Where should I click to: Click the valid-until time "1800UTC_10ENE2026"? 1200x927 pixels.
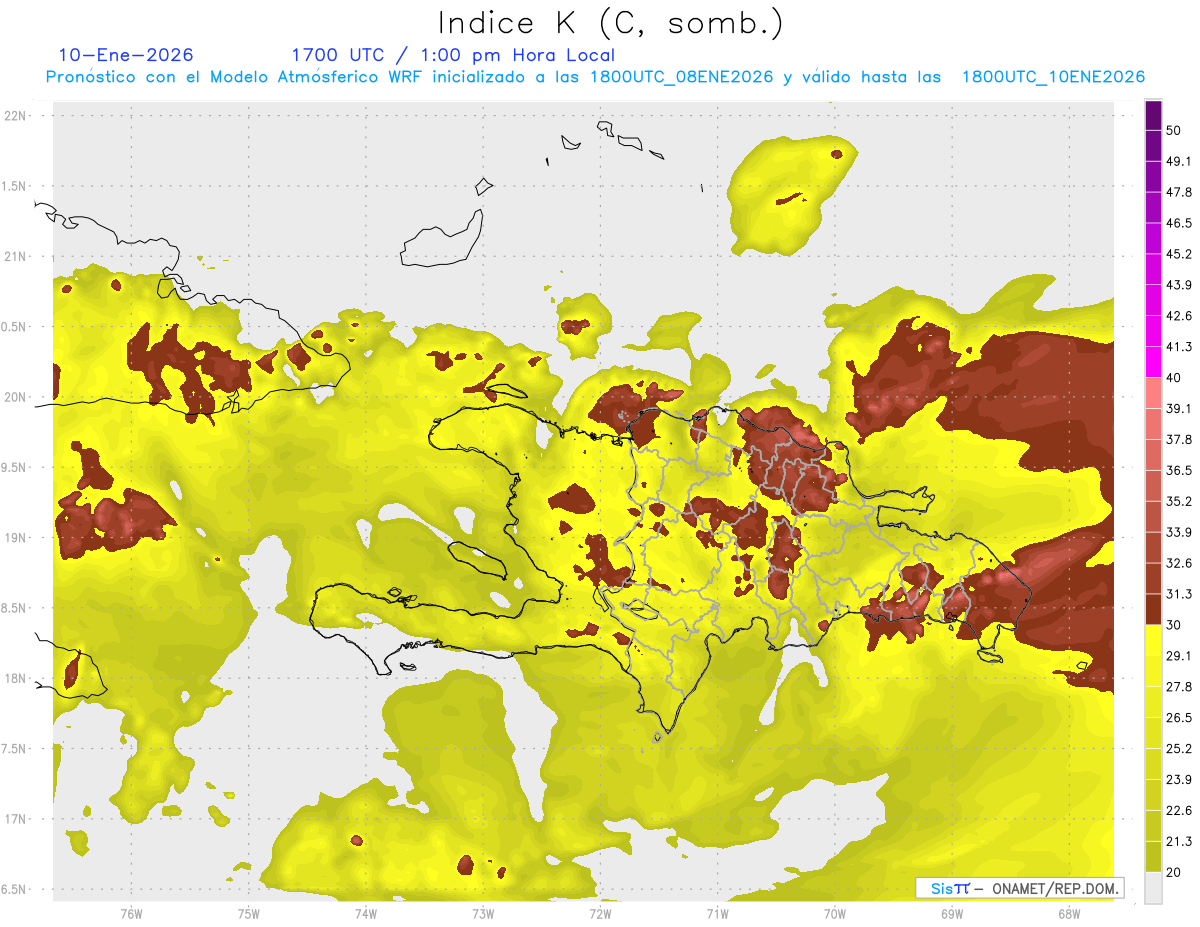click(x=1053, y=76)
